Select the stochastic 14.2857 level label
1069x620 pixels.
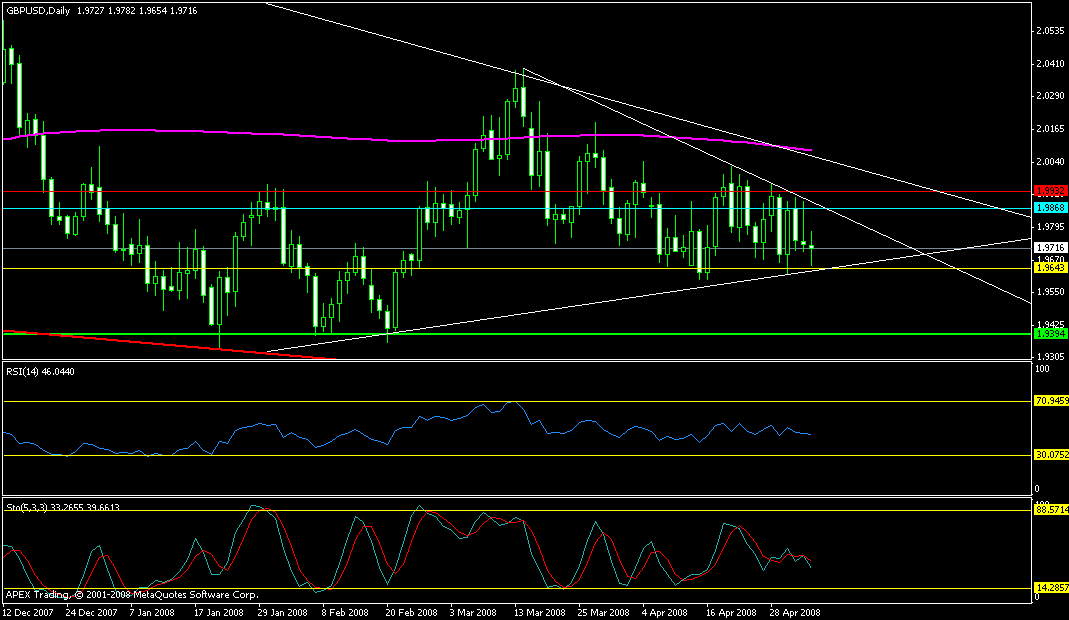[x=1049, y=588]
